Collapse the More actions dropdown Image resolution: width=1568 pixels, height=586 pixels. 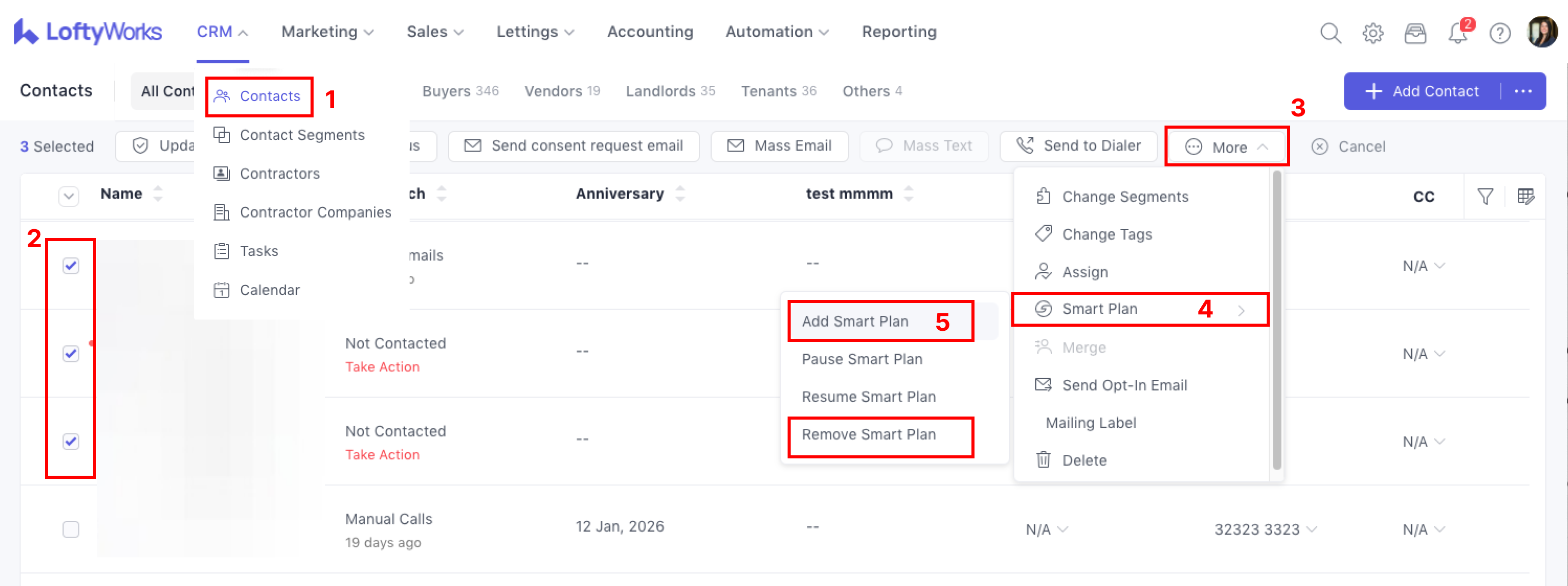click(1226, 146)
